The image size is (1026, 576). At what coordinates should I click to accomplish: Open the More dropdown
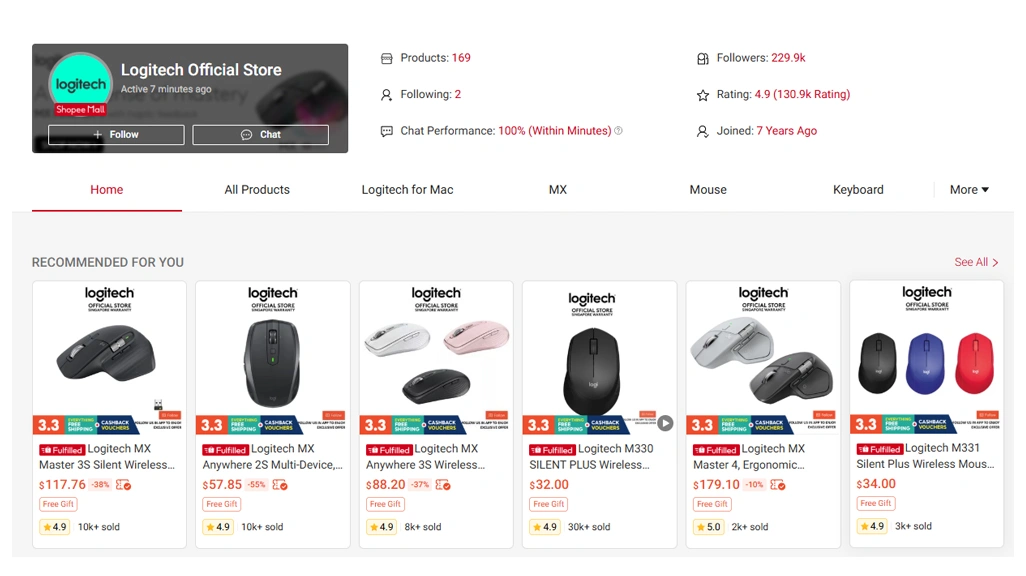coord(968,189)
